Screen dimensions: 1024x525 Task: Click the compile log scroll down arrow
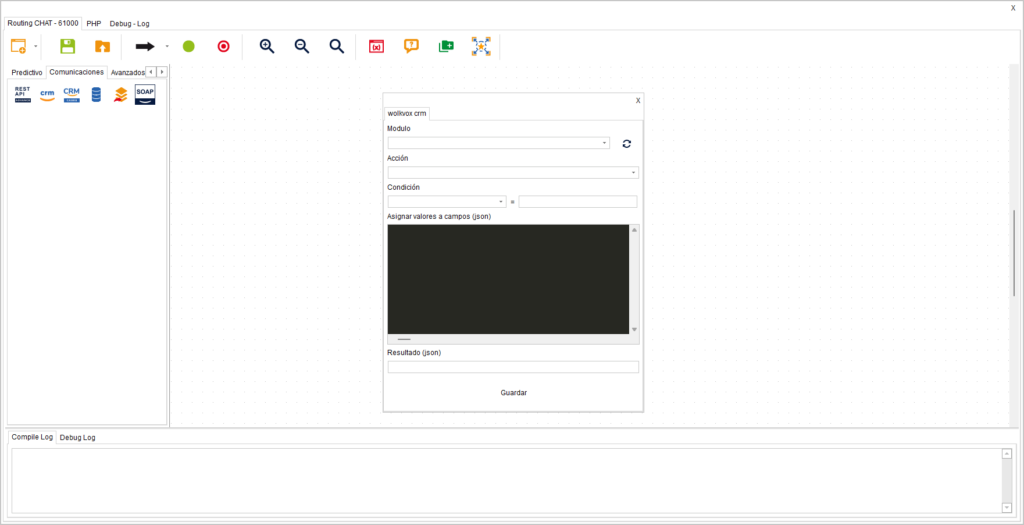(x=1006, y=507)
